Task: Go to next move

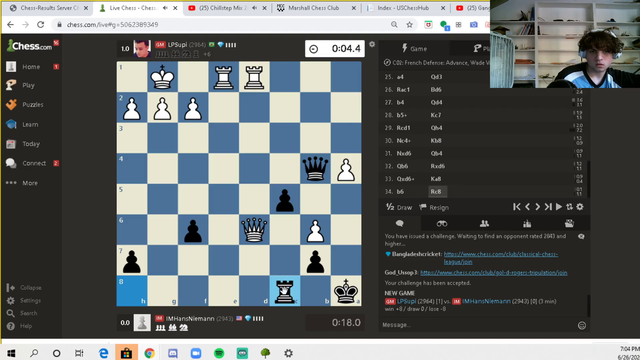Action: coord(538,207)
